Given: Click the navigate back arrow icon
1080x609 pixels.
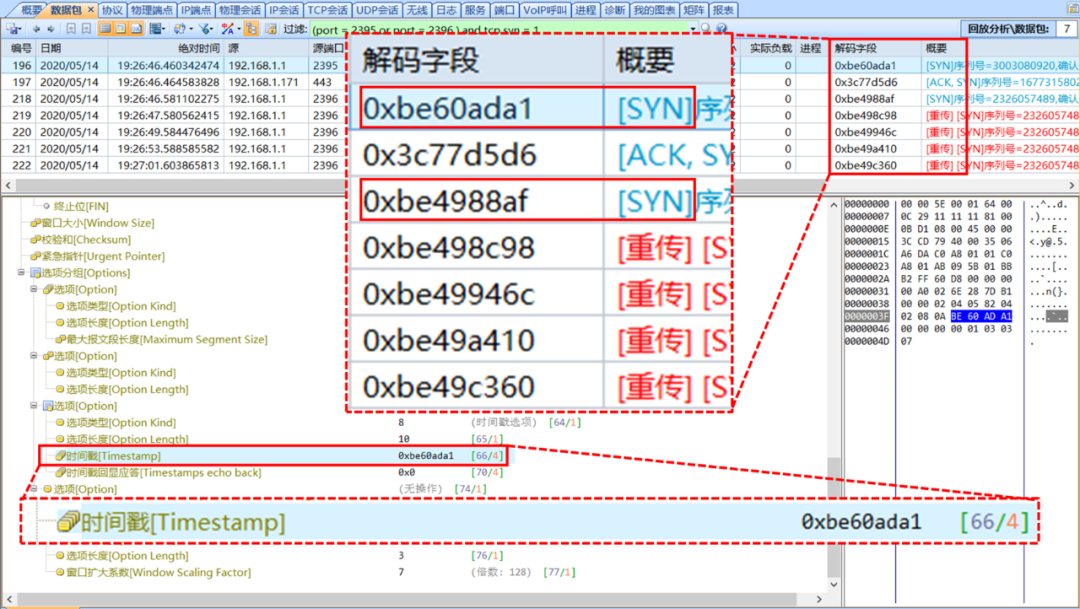Looking at the screenshot, I should pos(37,28).
